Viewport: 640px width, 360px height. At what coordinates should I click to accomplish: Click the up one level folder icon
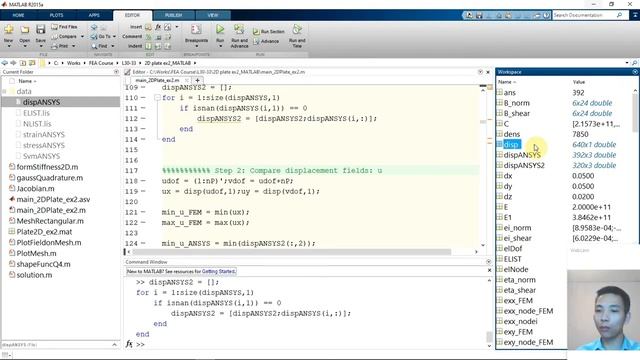[22, 63]
